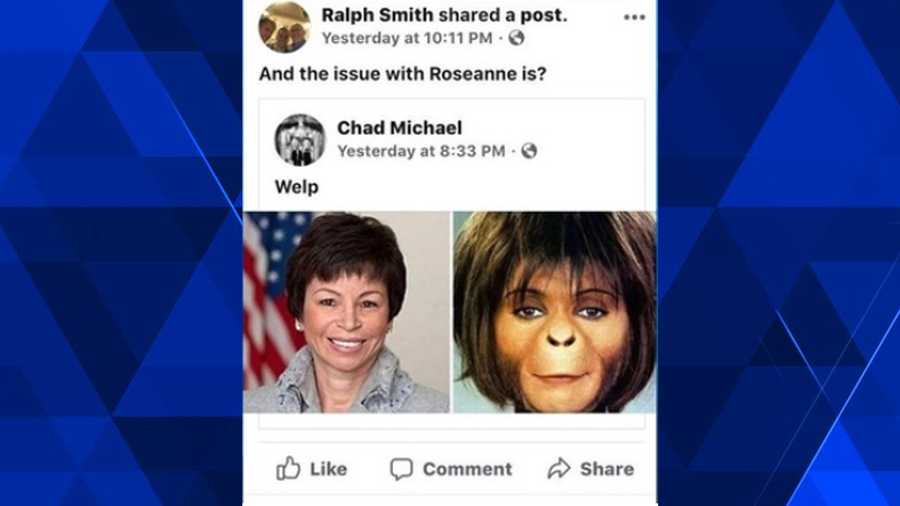The image size is (900, 506).
Task: Click Chad Michael's black-and-white profile picture
Action: click(300, 140)
